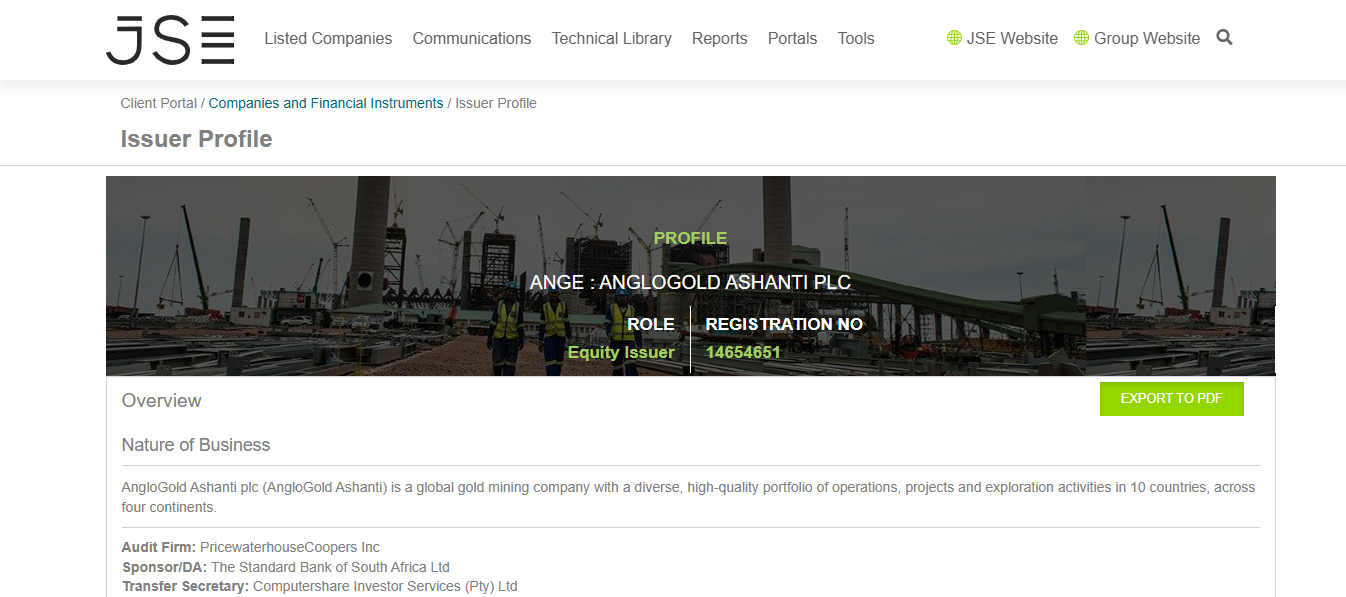
Task: Open Tools menu
Action: pos(856,38)
